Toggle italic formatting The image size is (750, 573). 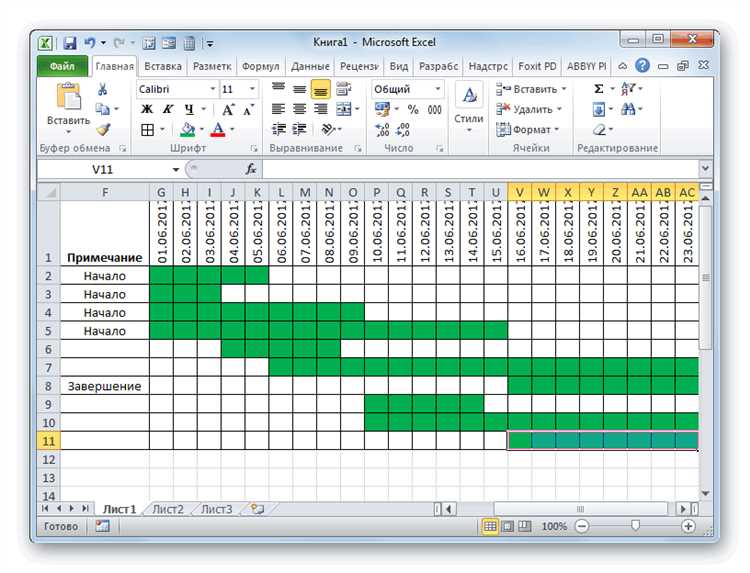[167, 109]
